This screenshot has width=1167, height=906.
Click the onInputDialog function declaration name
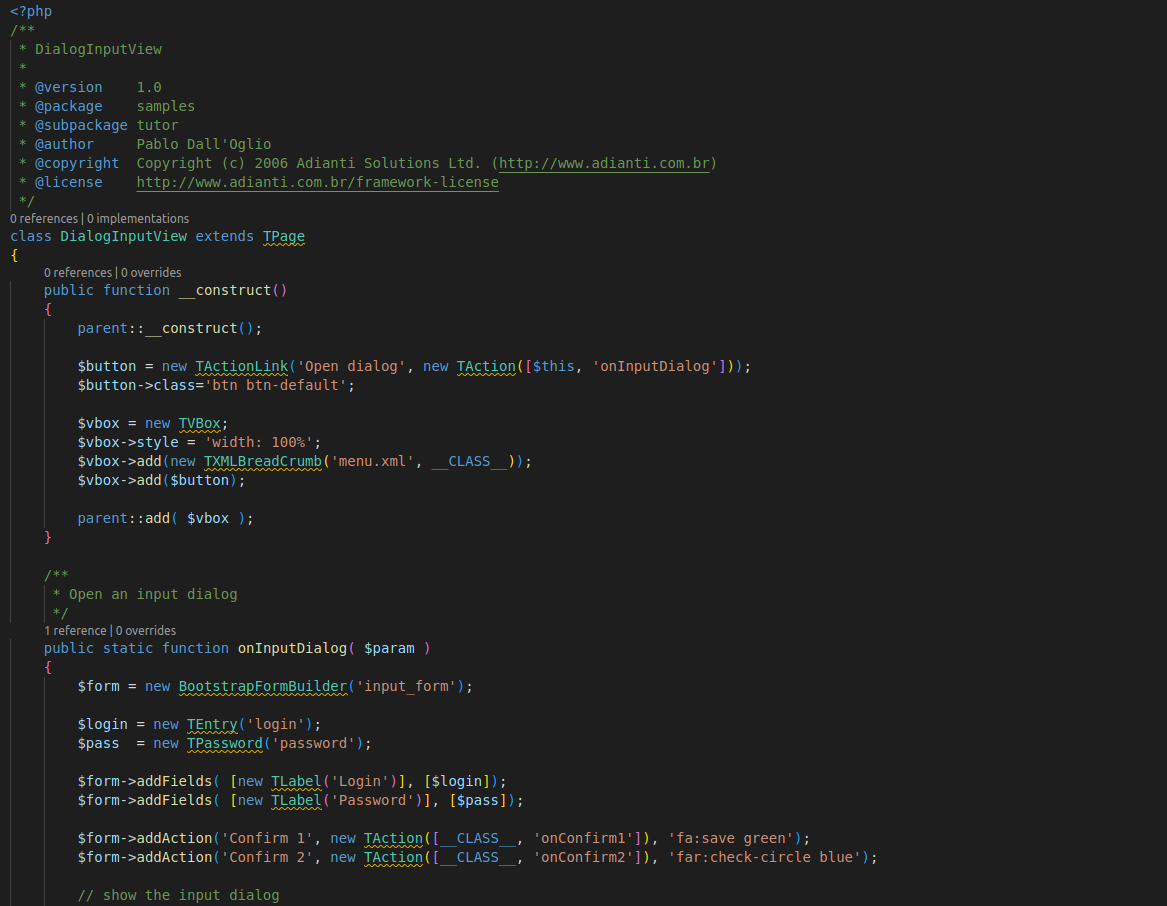coord(292,648)
